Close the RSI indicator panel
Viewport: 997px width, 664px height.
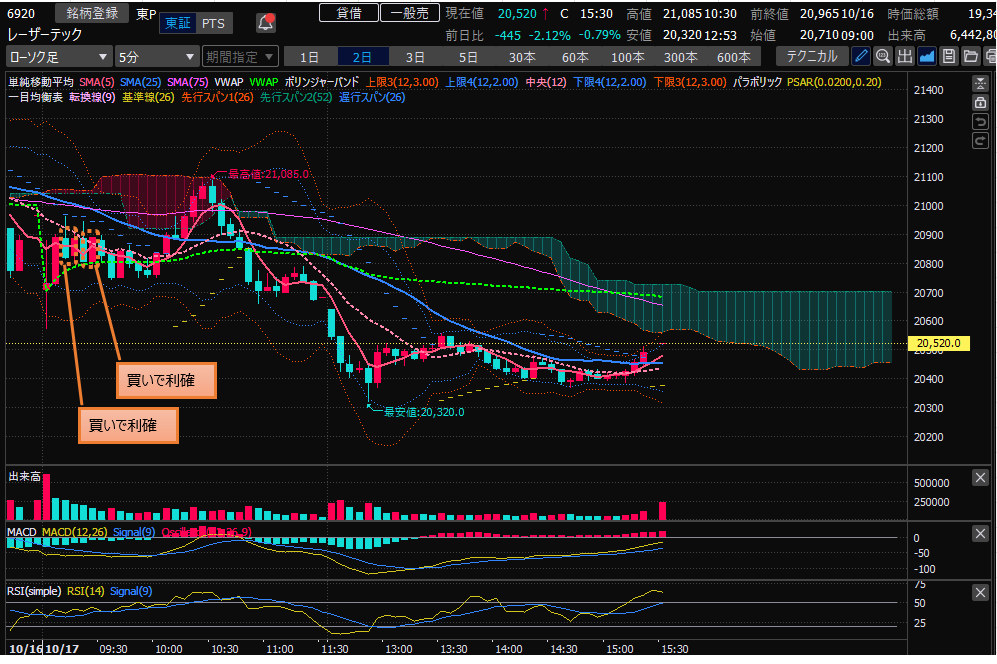click(980, 593)
